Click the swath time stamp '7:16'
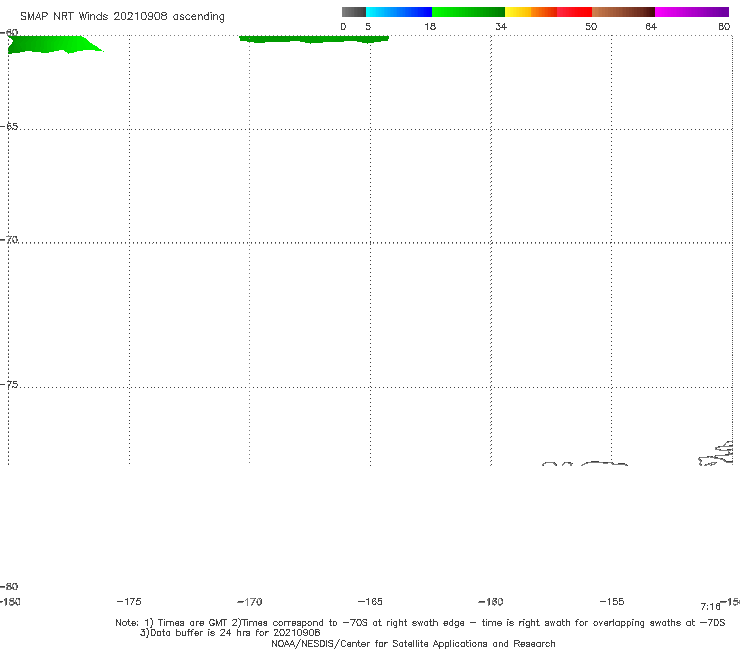This screenshot has width=740, height=650. (x=710, y=607)
